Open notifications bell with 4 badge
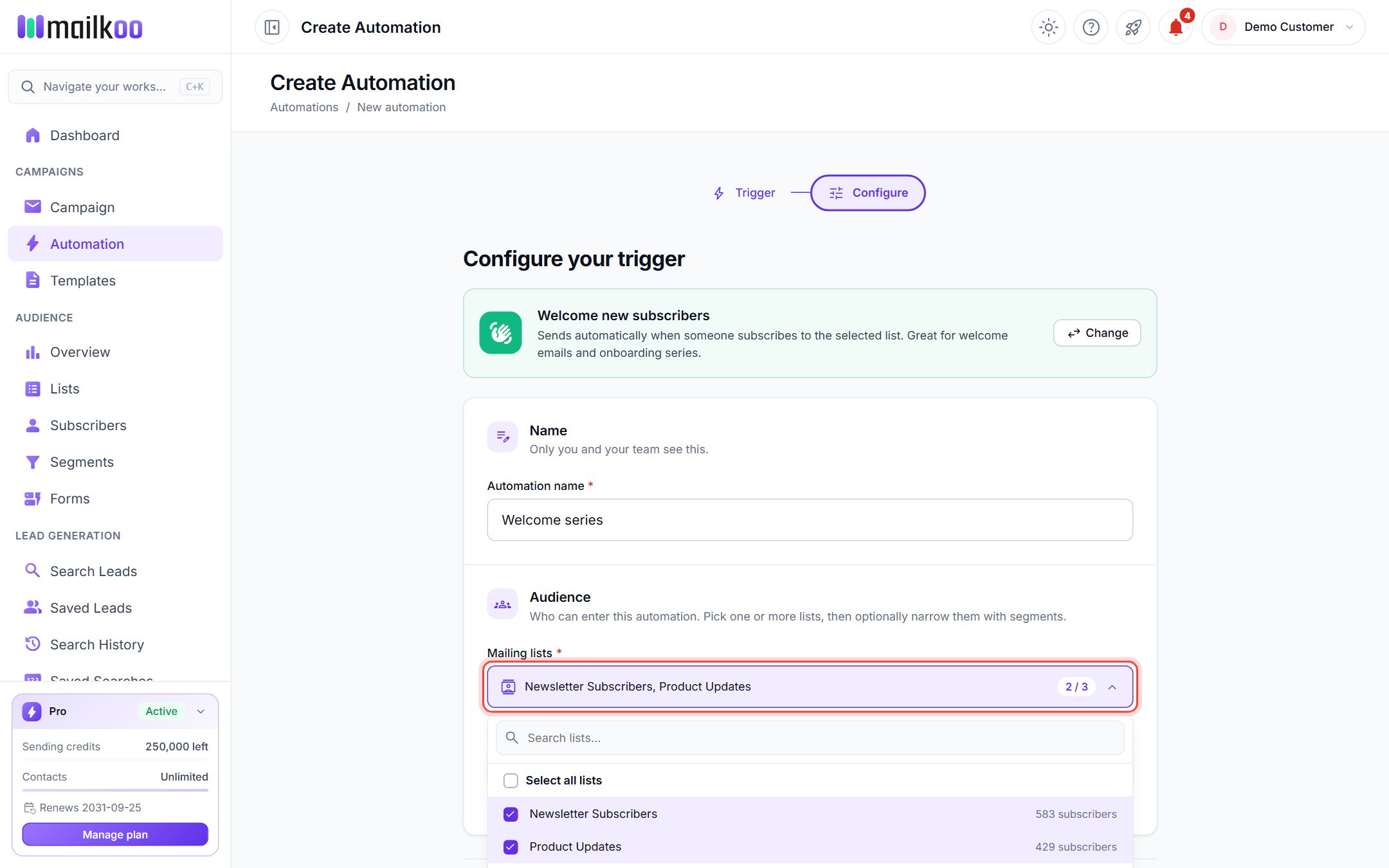Screen dimensions: 1389x868 (x=1176, y=27)
